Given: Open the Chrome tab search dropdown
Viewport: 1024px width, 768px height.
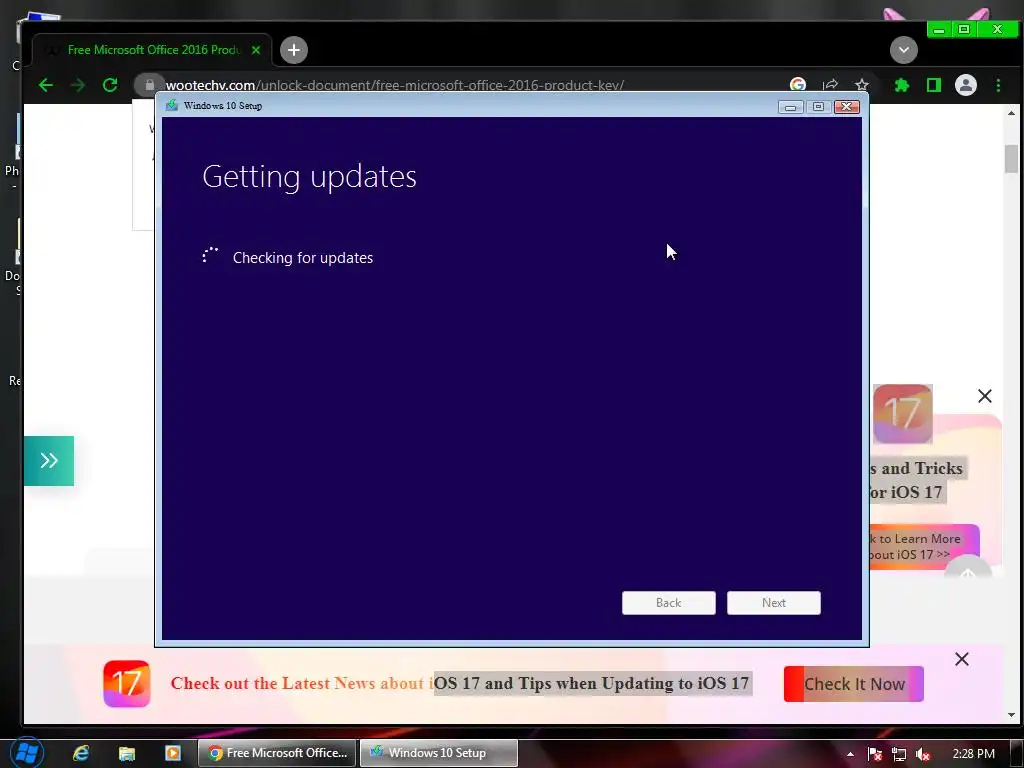Looking at the screenshot, I should [904, 50].
